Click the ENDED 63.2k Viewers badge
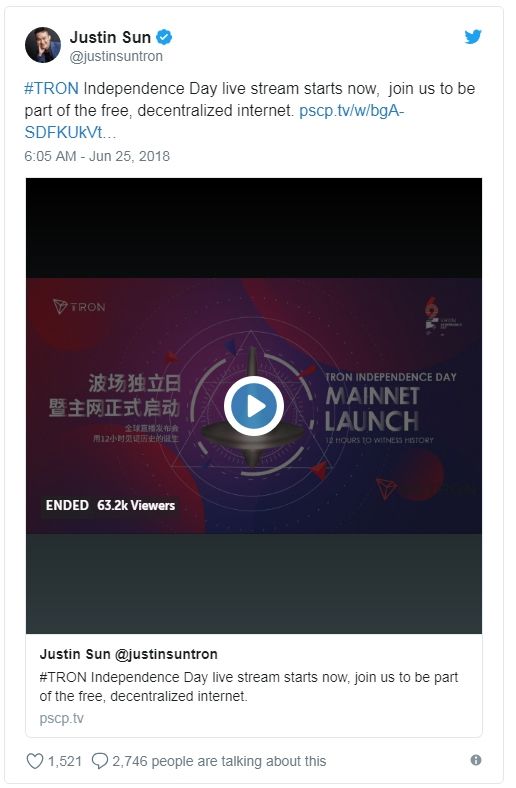The width and height of the screenshot is (516, 788). (x=110, y=505)
